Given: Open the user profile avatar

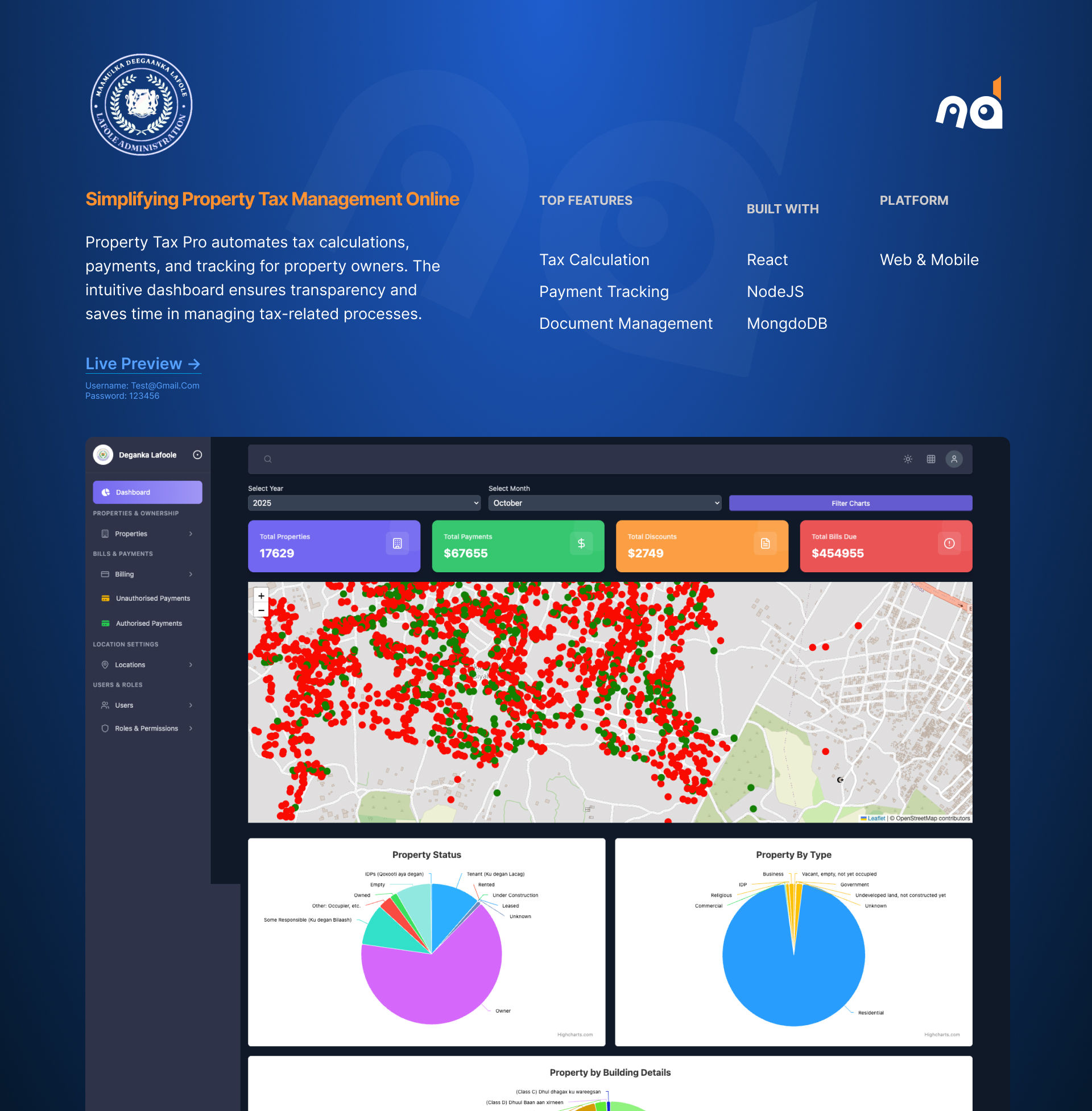Looking at the screenshot, I should [954, 459].
